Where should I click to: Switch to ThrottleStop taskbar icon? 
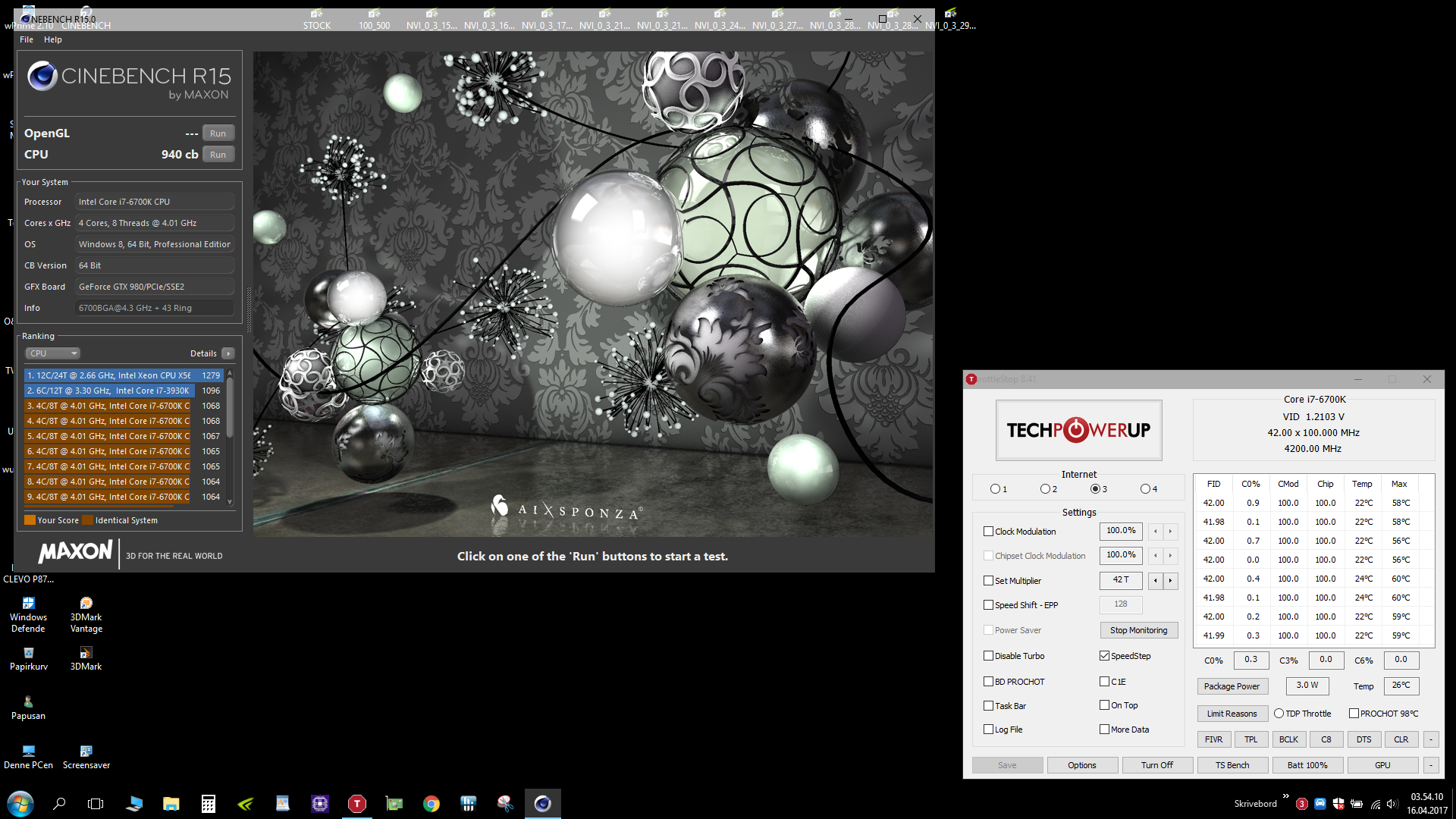click(356, 803)
